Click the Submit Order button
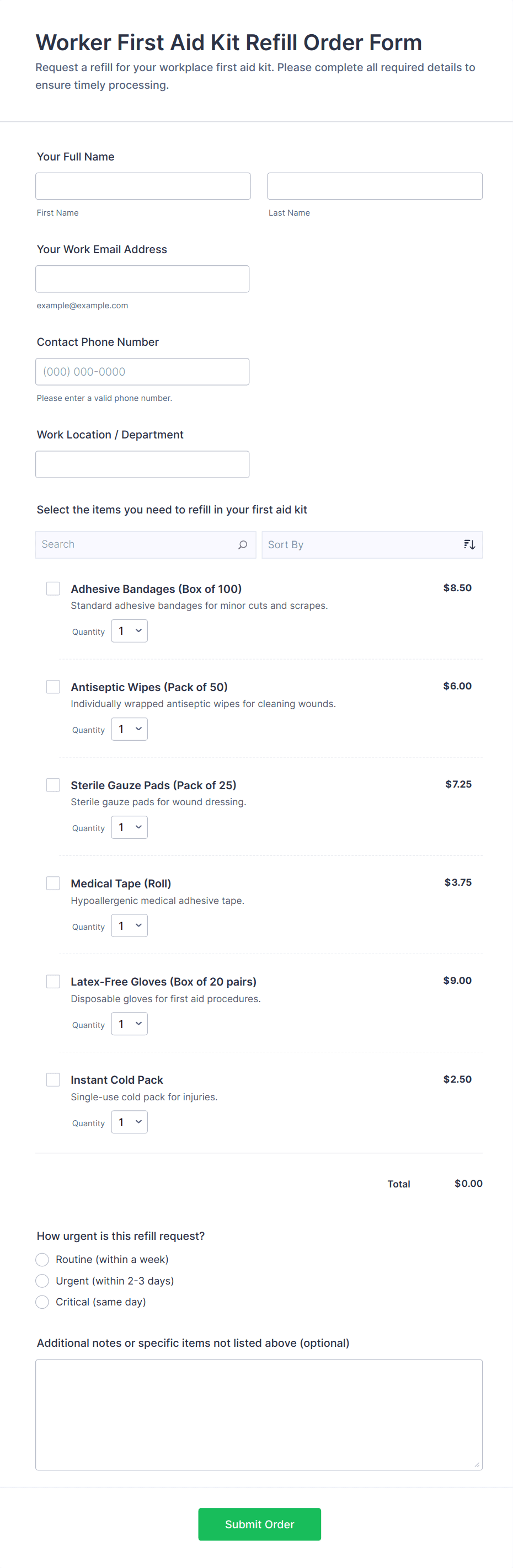Image resolution: width=513 pixels, height=1568 pixels. [x=259, y=1524]
